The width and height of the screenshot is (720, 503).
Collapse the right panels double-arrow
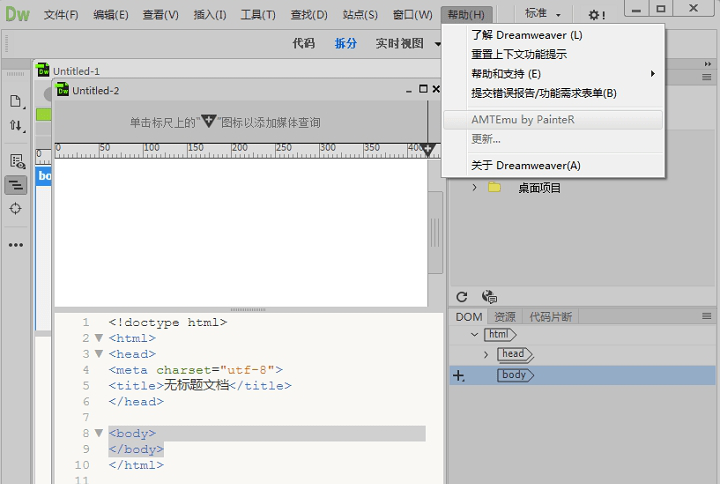pyautogui.click(x=708, y=64)
